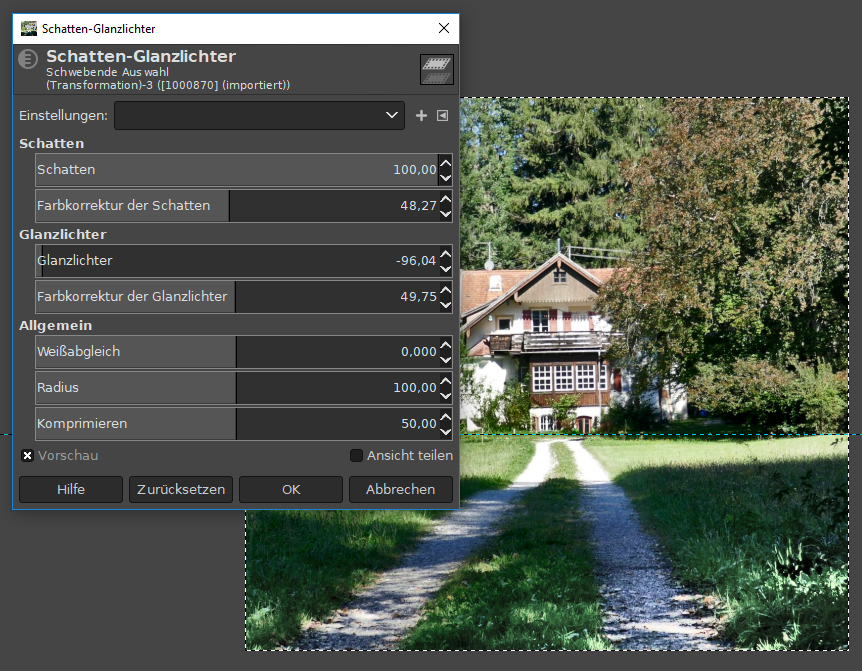Adjust the Radius slider
The height and width of the screenshot is (671, 862).
237,387
